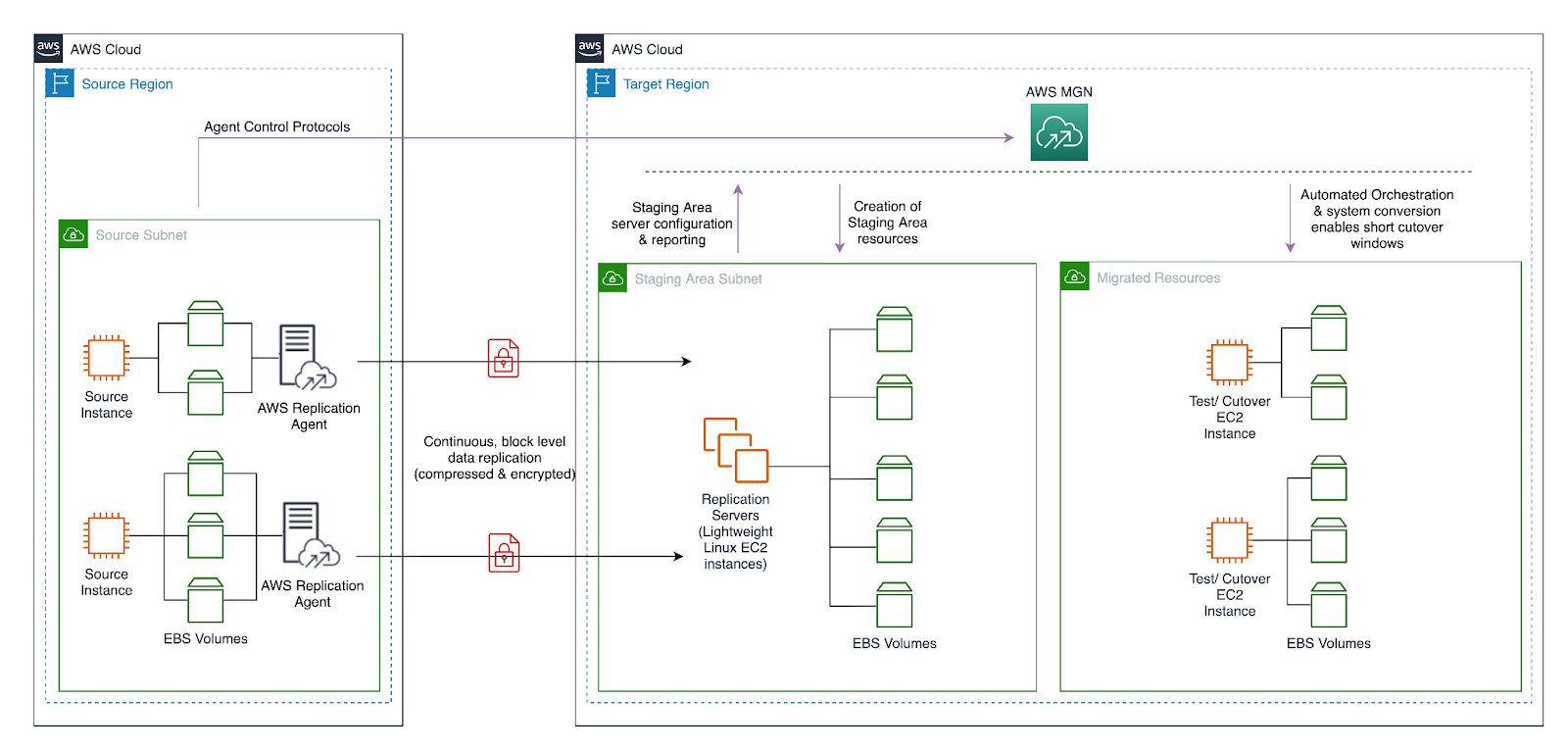Click the lower red encrypted-data lock icon

[505, 553]
